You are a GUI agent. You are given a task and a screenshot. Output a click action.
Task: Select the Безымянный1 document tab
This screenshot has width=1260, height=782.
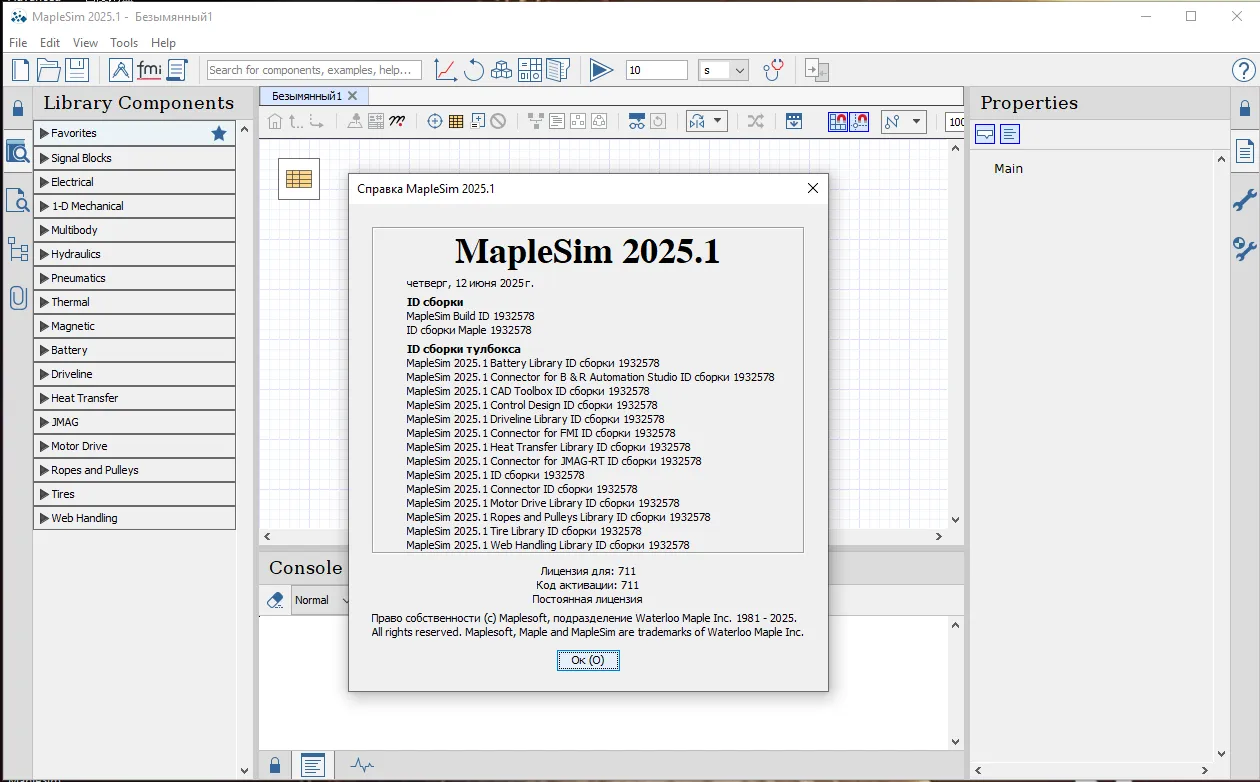[307, 96]
